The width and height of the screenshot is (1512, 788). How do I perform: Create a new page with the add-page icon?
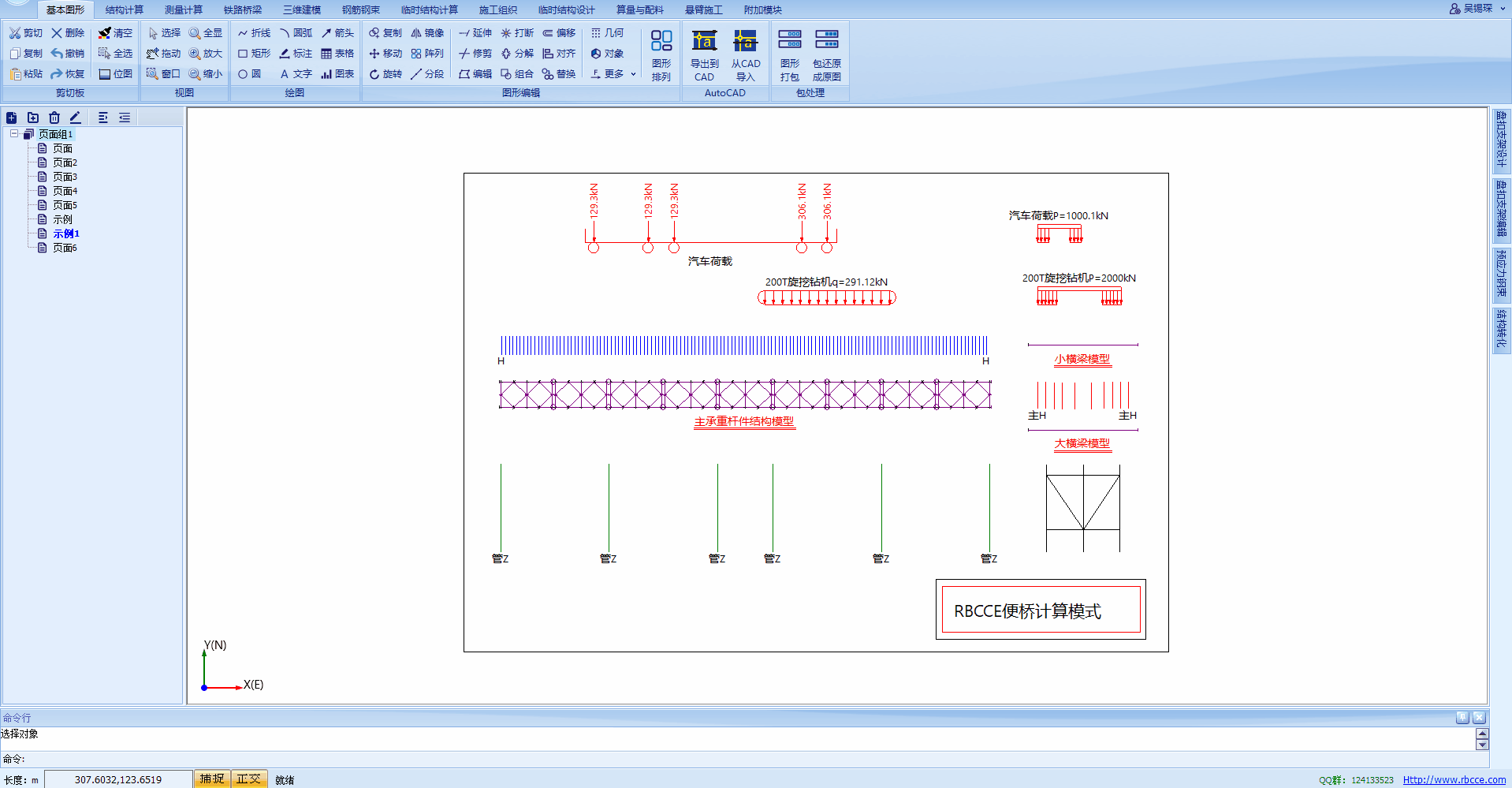coord(11,117)
